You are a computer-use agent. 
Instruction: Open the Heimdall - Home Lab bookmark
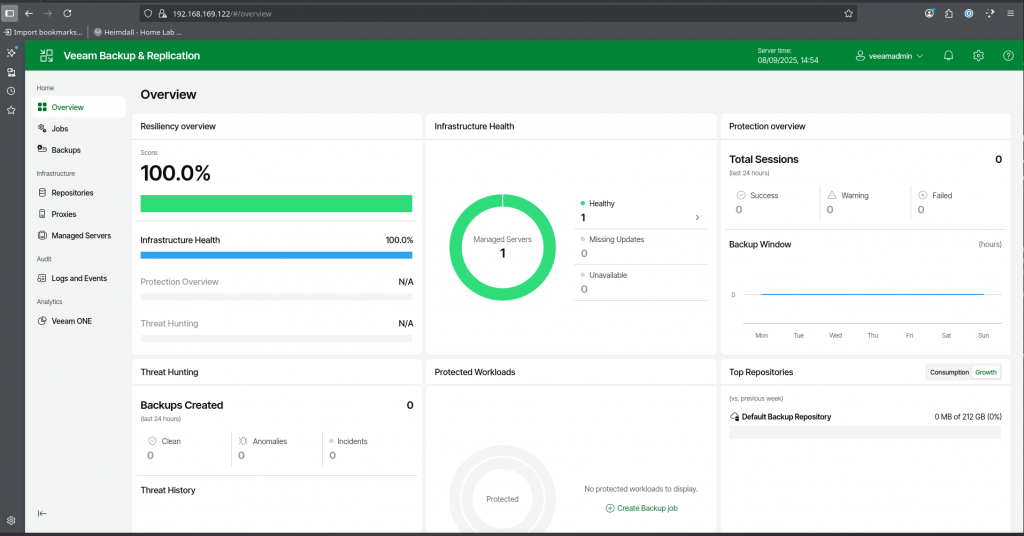138,32
